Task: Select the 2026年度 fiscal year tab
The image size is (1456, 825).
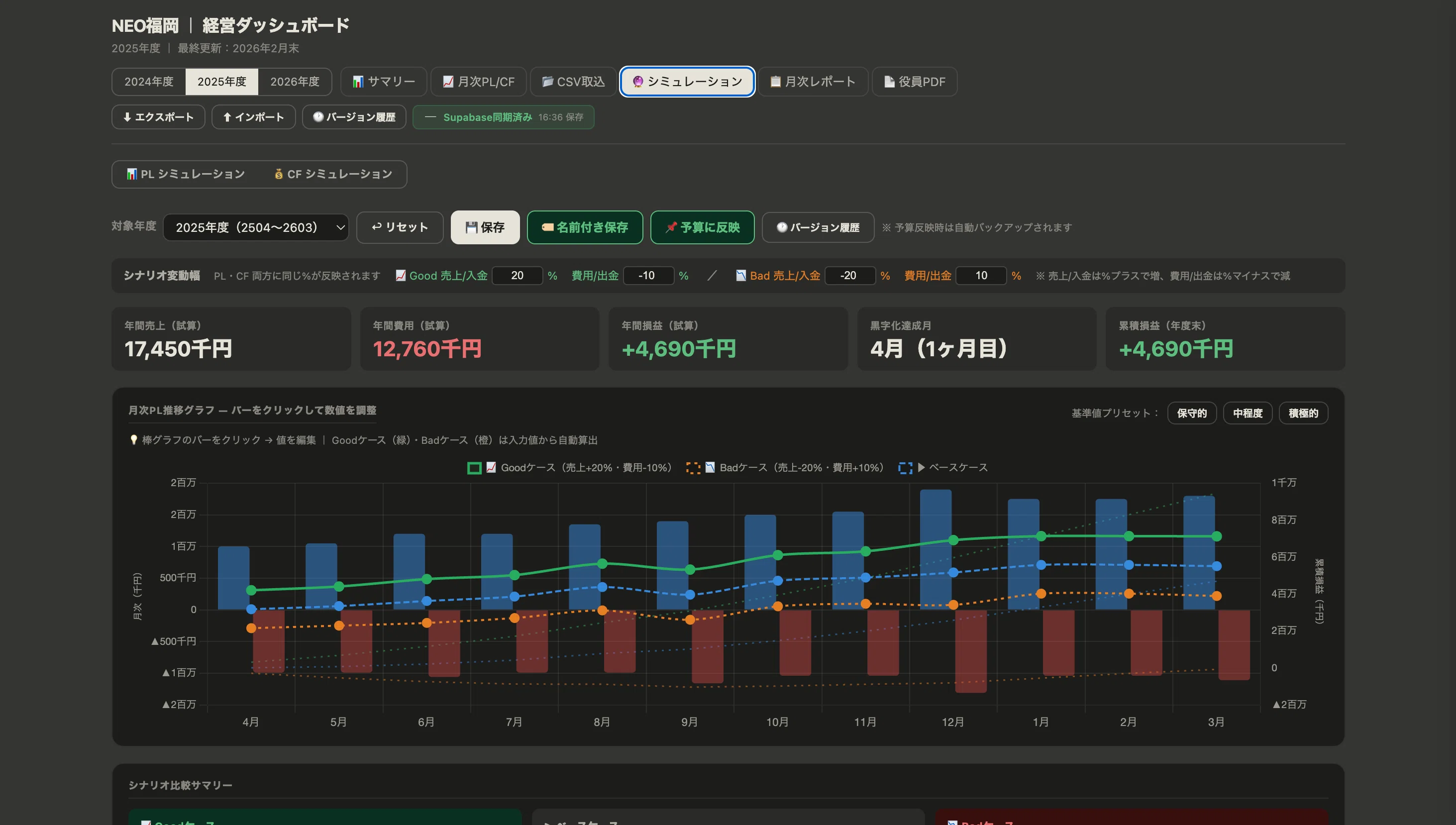Action: click(x=295, y=82)
